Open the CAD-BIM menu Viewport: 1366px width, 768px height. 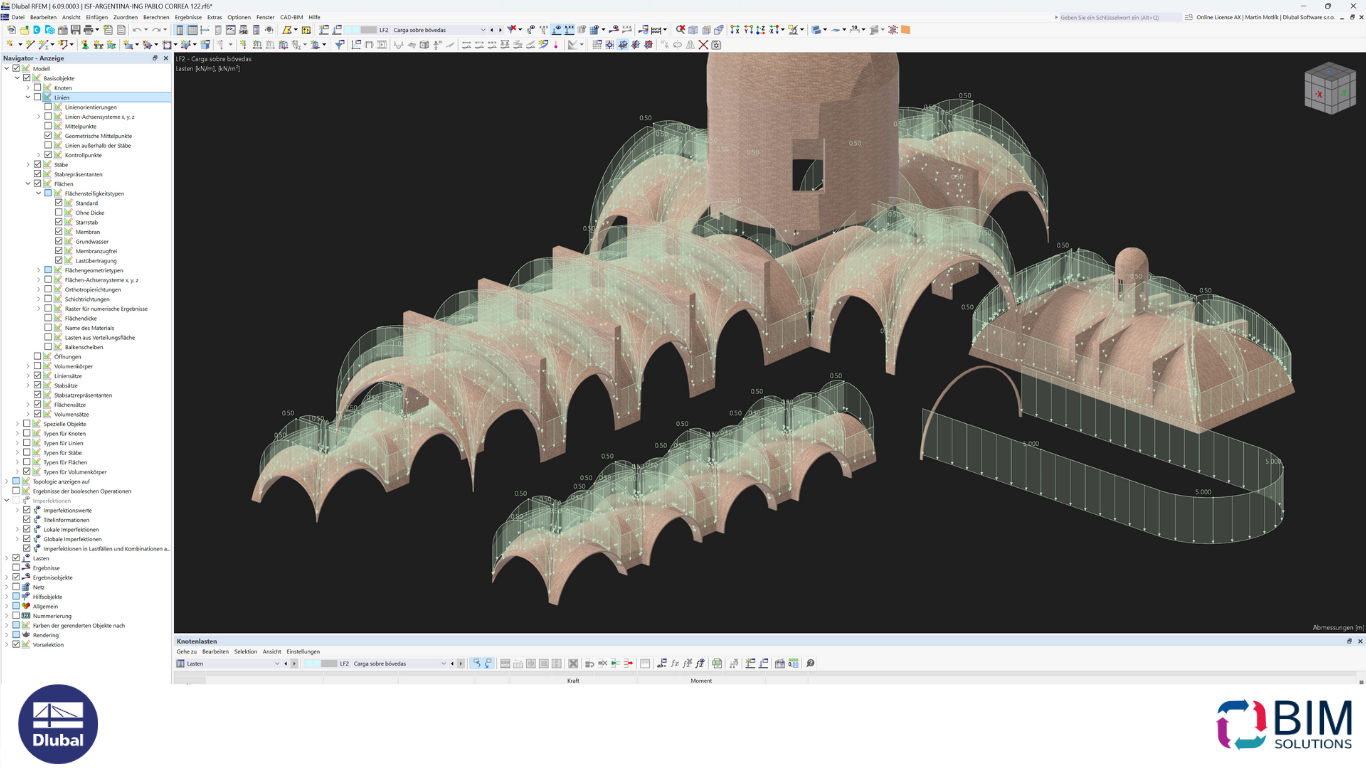(291, 17)
